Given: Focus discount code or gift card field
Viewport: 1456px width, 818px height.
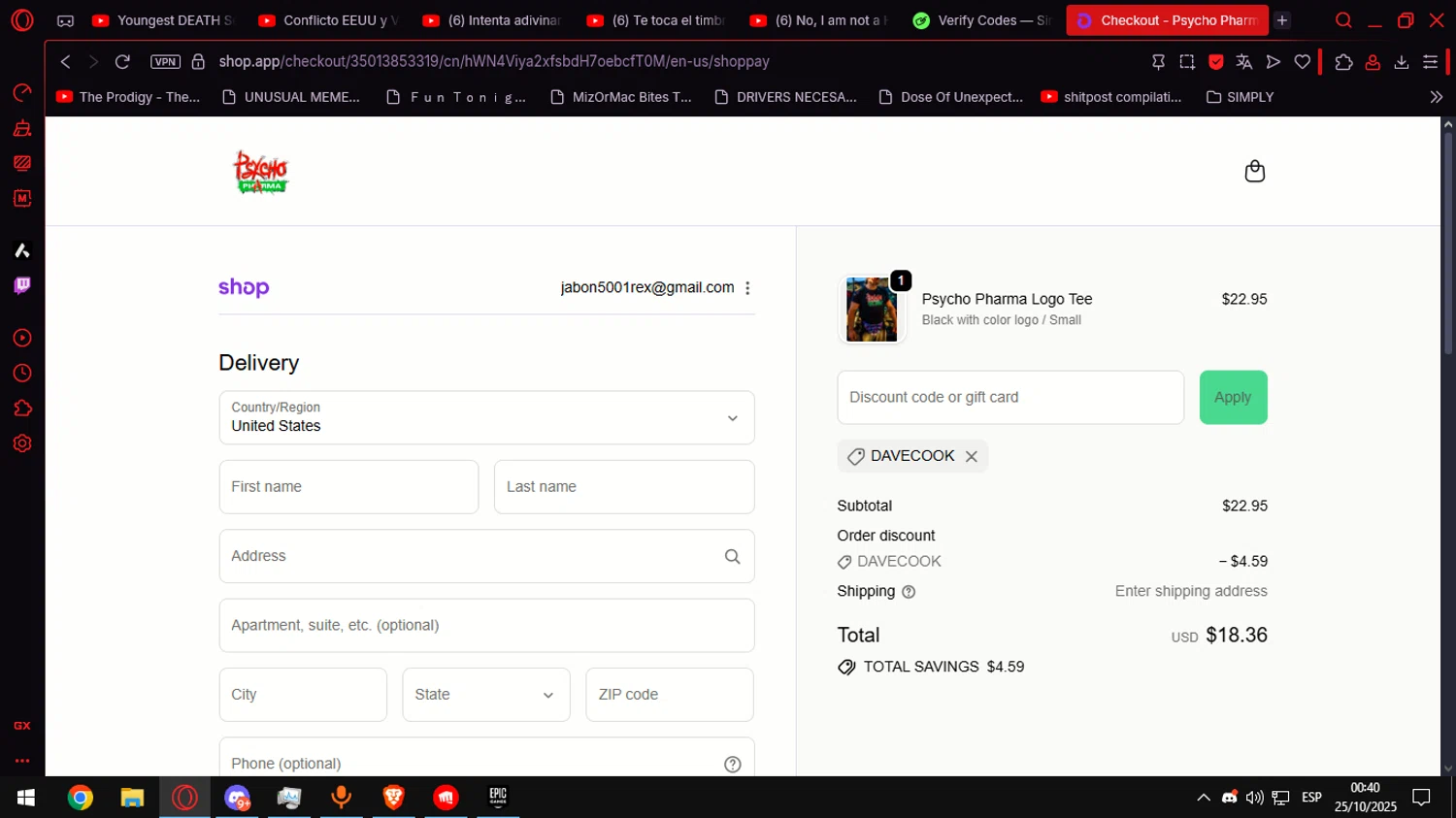Looking at the screenshot, I should 1010,397.
